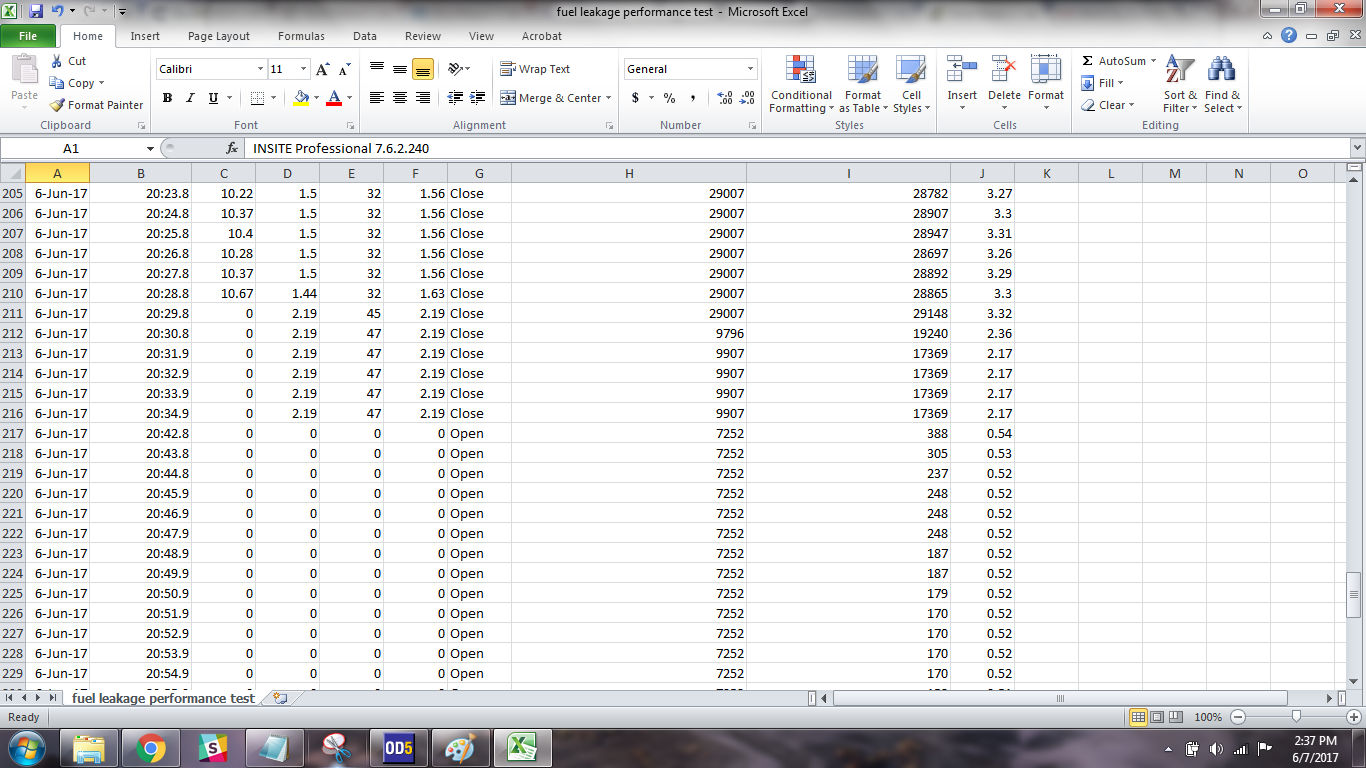
Task: Open Format as Table gallery
Action: click(862, 85)
